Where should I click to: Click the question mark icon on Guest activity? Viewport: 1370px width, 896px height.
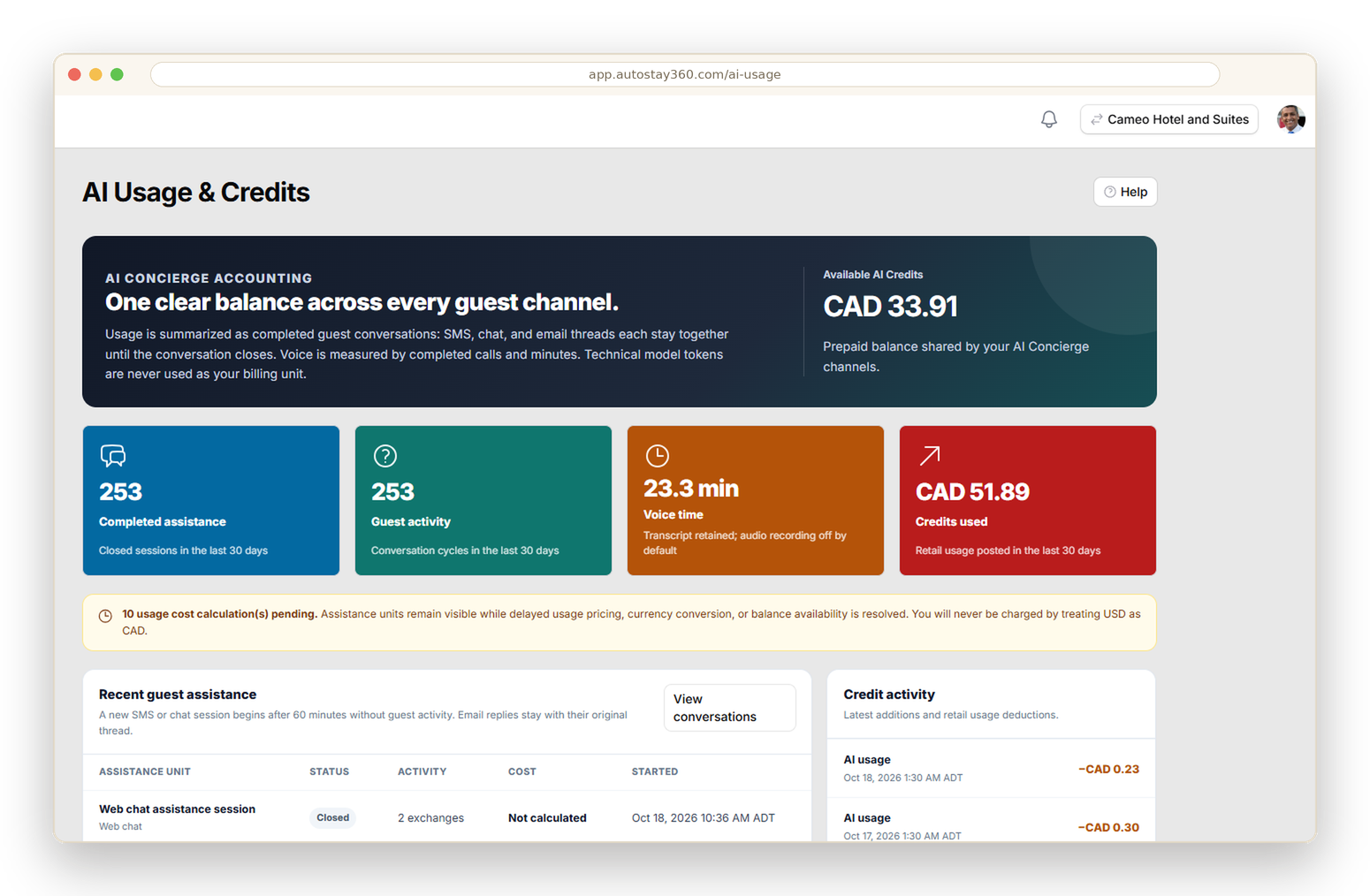pyautogui.click(x=385, y=455)
